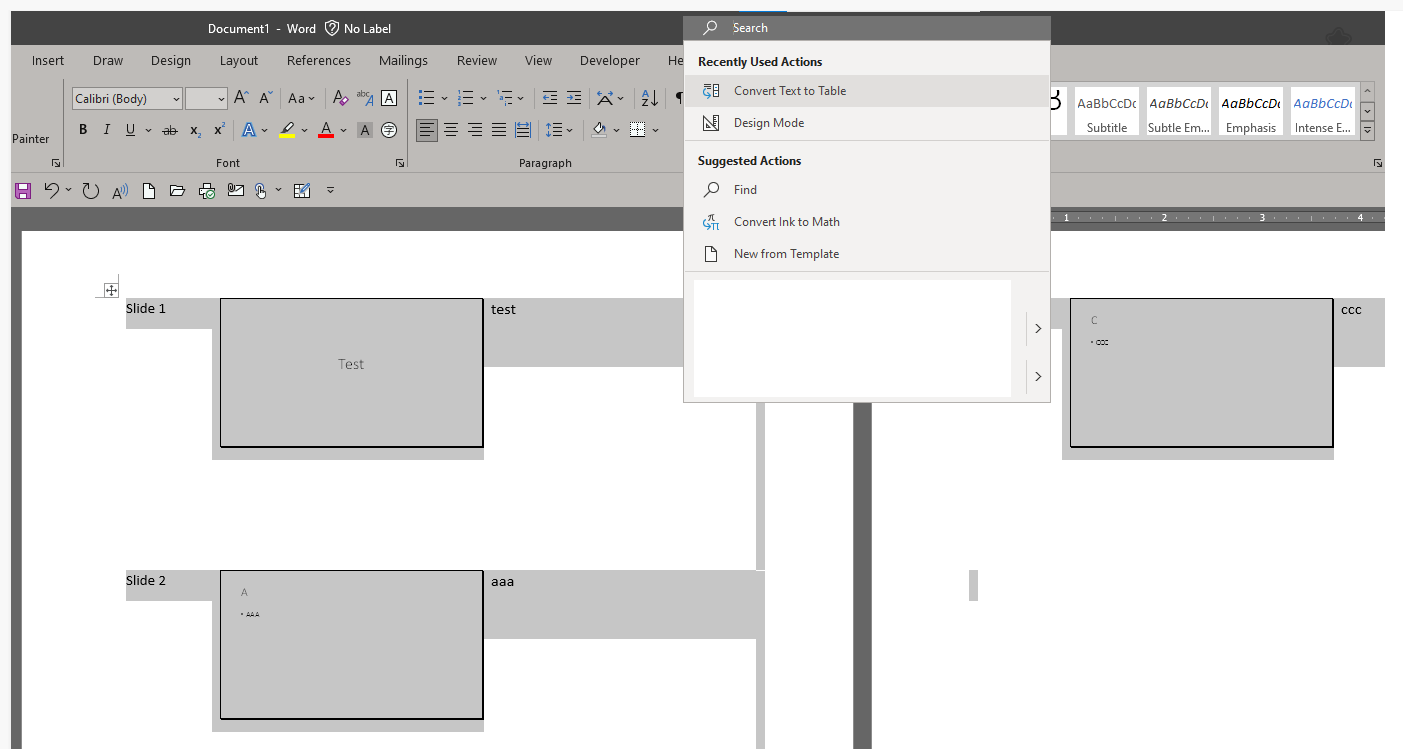The image size is (1403, 749).
Task: Toggle Align Right paragraph alignment
Action: pyautogui.click(x=475, y=130)
